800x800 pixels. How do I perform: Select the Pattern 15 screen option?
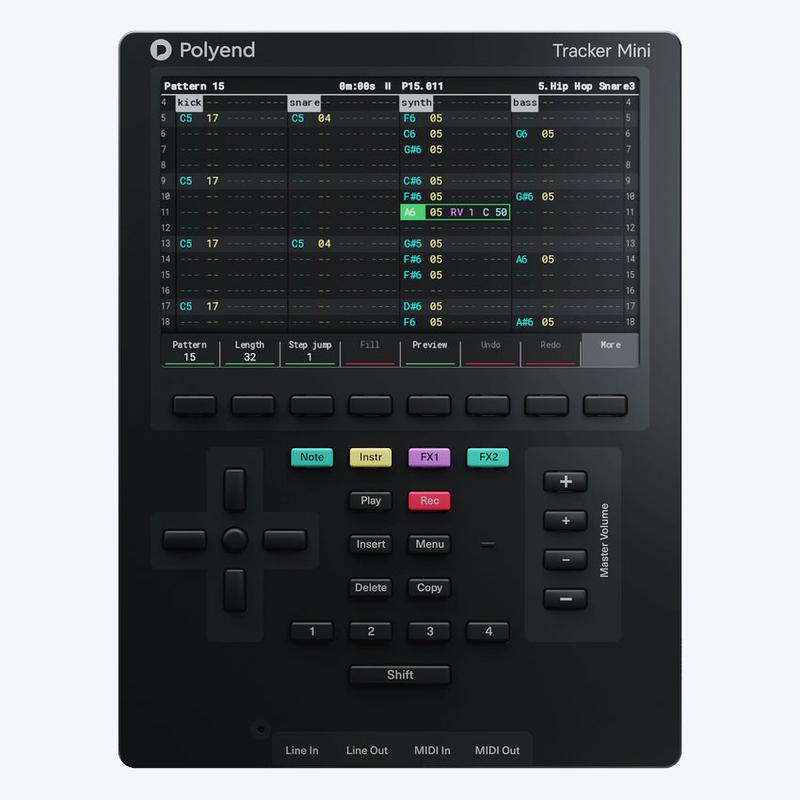tap(189, 350)
